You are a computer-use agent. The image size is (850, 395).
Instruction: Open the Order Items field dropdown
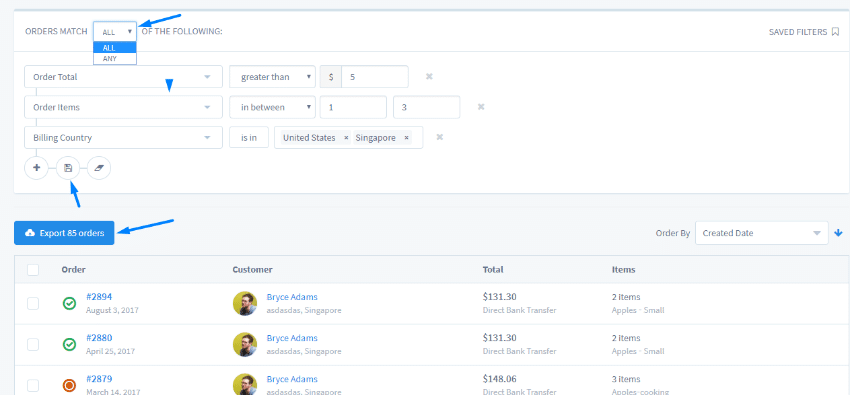(124, 107)
